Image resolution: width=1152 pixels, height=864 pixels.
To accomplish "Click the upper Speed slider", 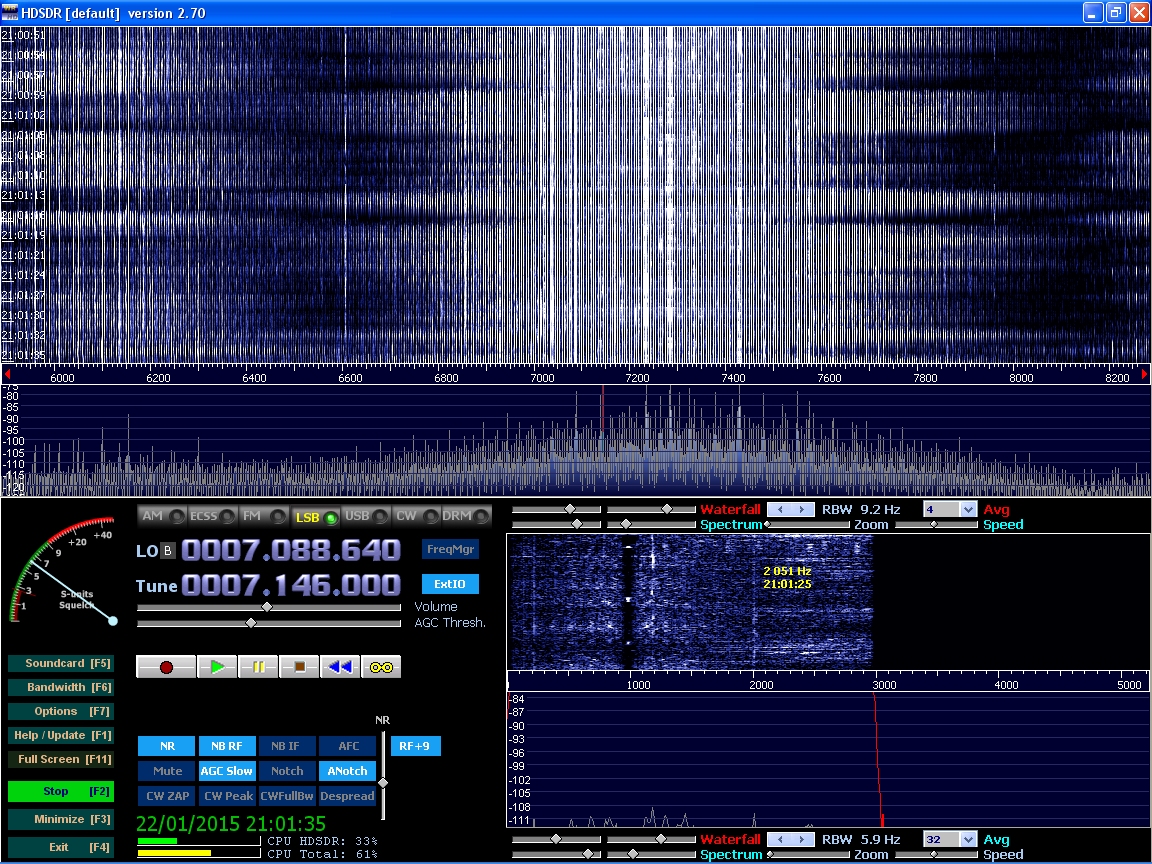I will coord(936,525).
